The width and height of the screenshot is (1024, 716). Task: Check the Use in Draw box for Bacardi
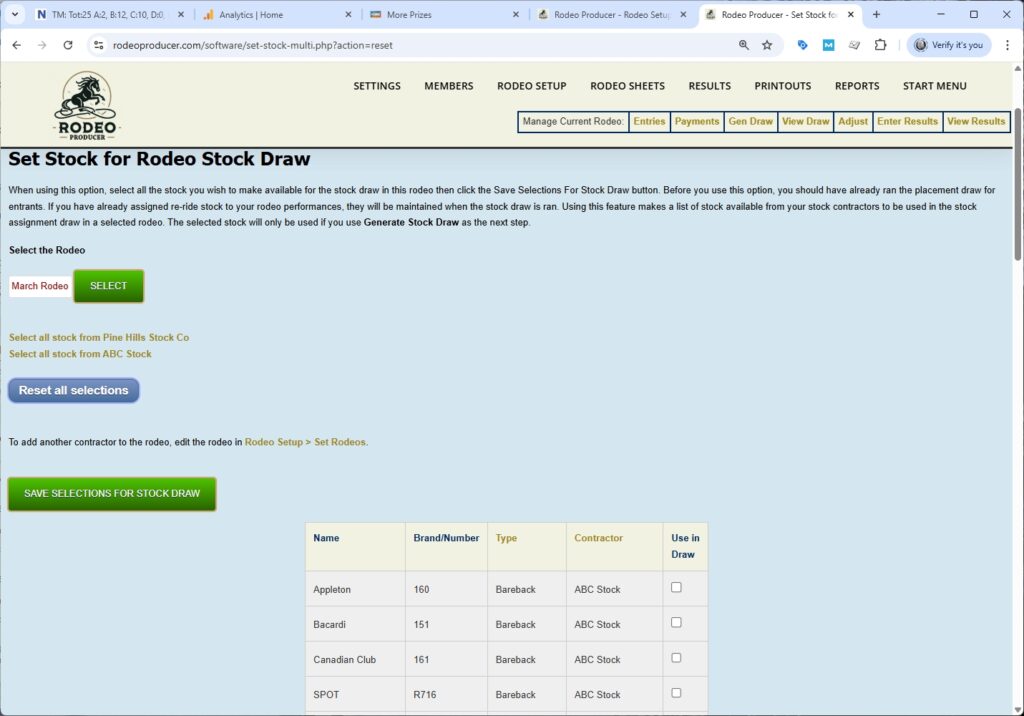(674, 623)
